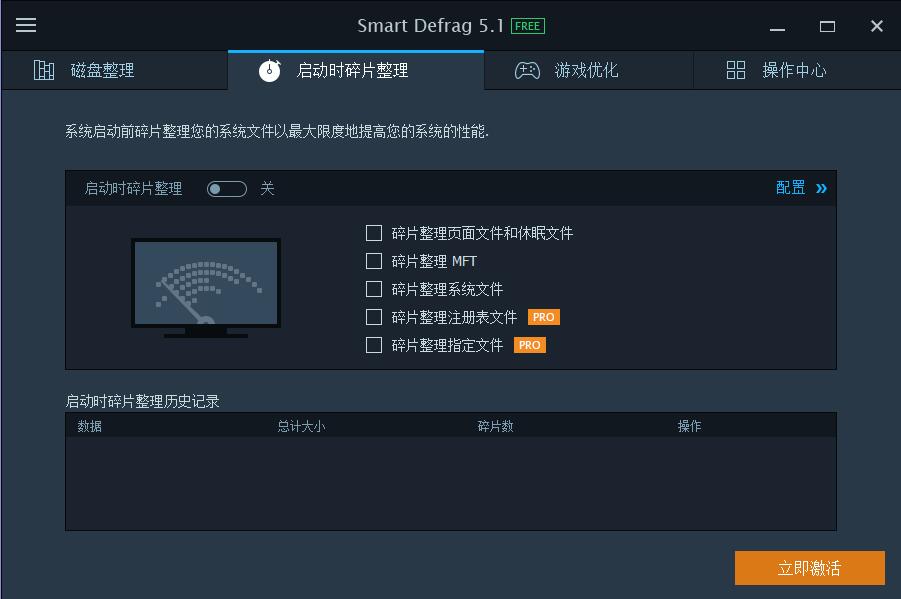Click the boot-time defrag stopwatch icon

[x=269, y=70]
